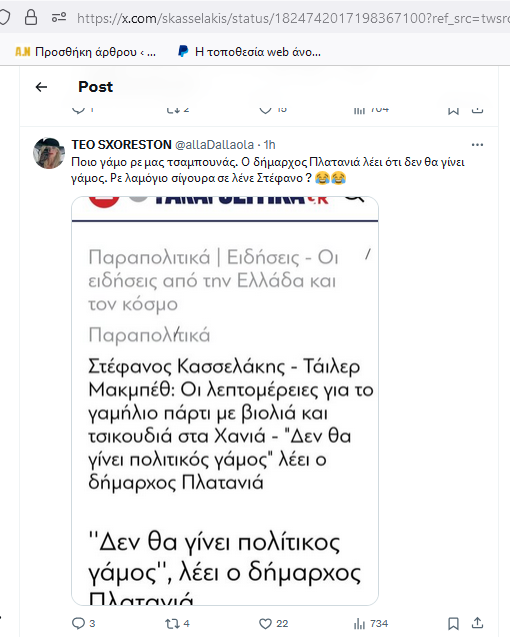The height and width of the screenshot is (637, 510).
Task: Open the Προσθήκη άρθρου bookmark
Action: pyautogui.click(x=85, y=52)
